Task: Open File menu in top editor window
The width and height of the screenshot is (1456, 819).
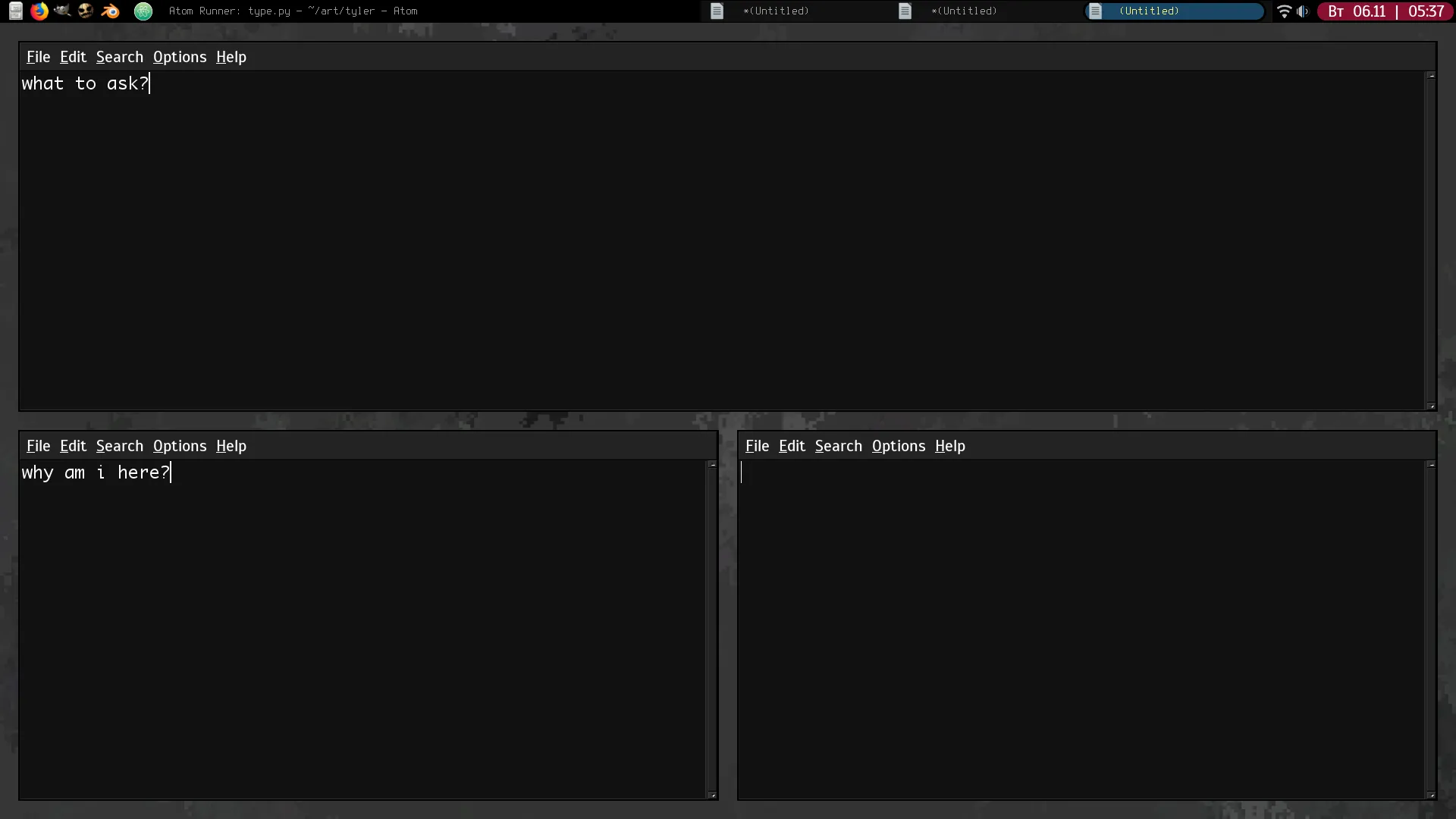Action: (x=38, y=57)
